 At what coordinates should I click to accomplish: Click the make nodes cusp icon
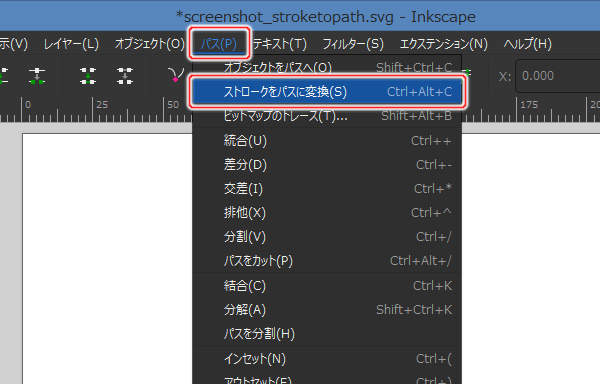coord(175,75)
